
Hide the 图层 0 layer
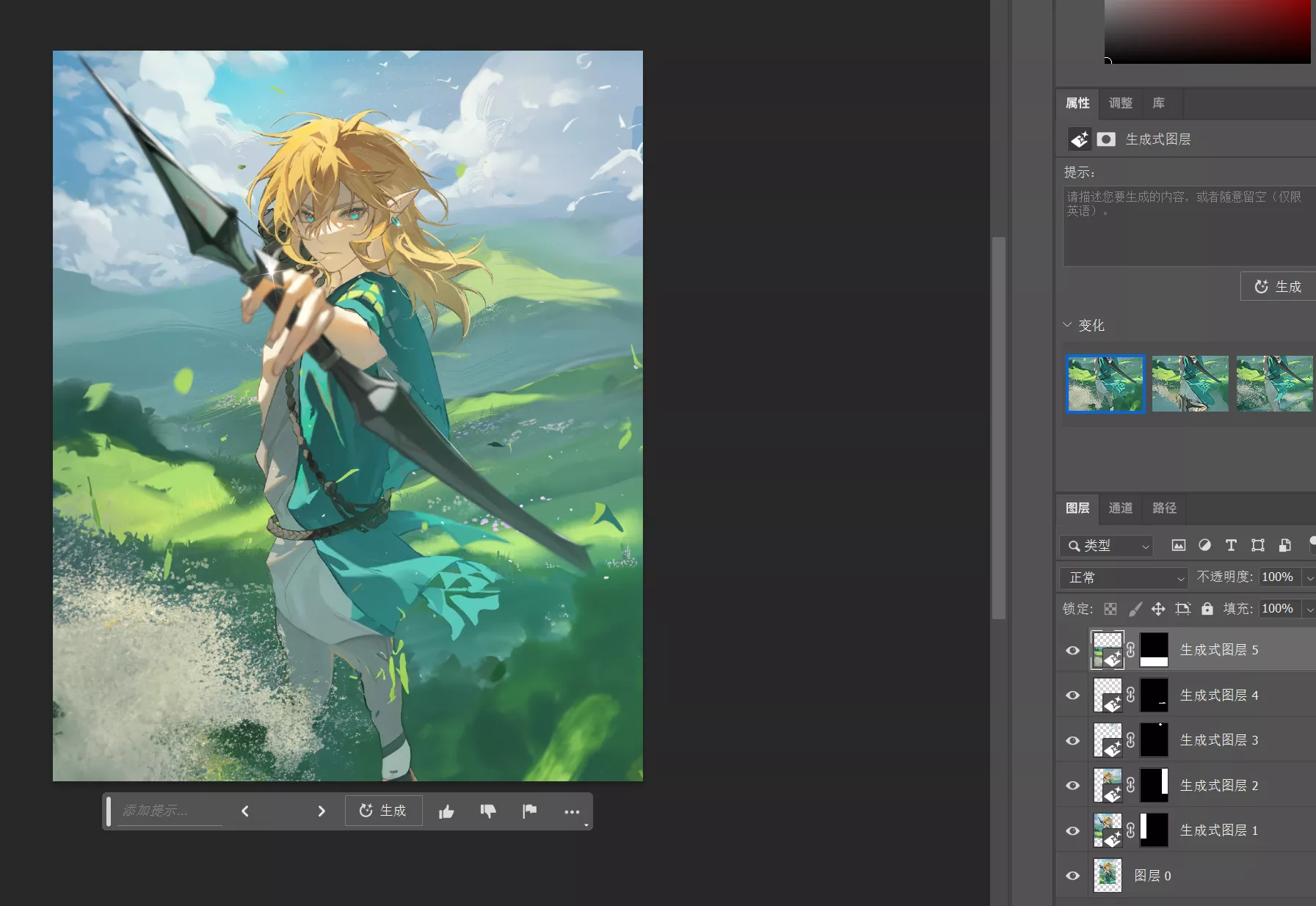pyautogui.click(x=1072, y=876)
